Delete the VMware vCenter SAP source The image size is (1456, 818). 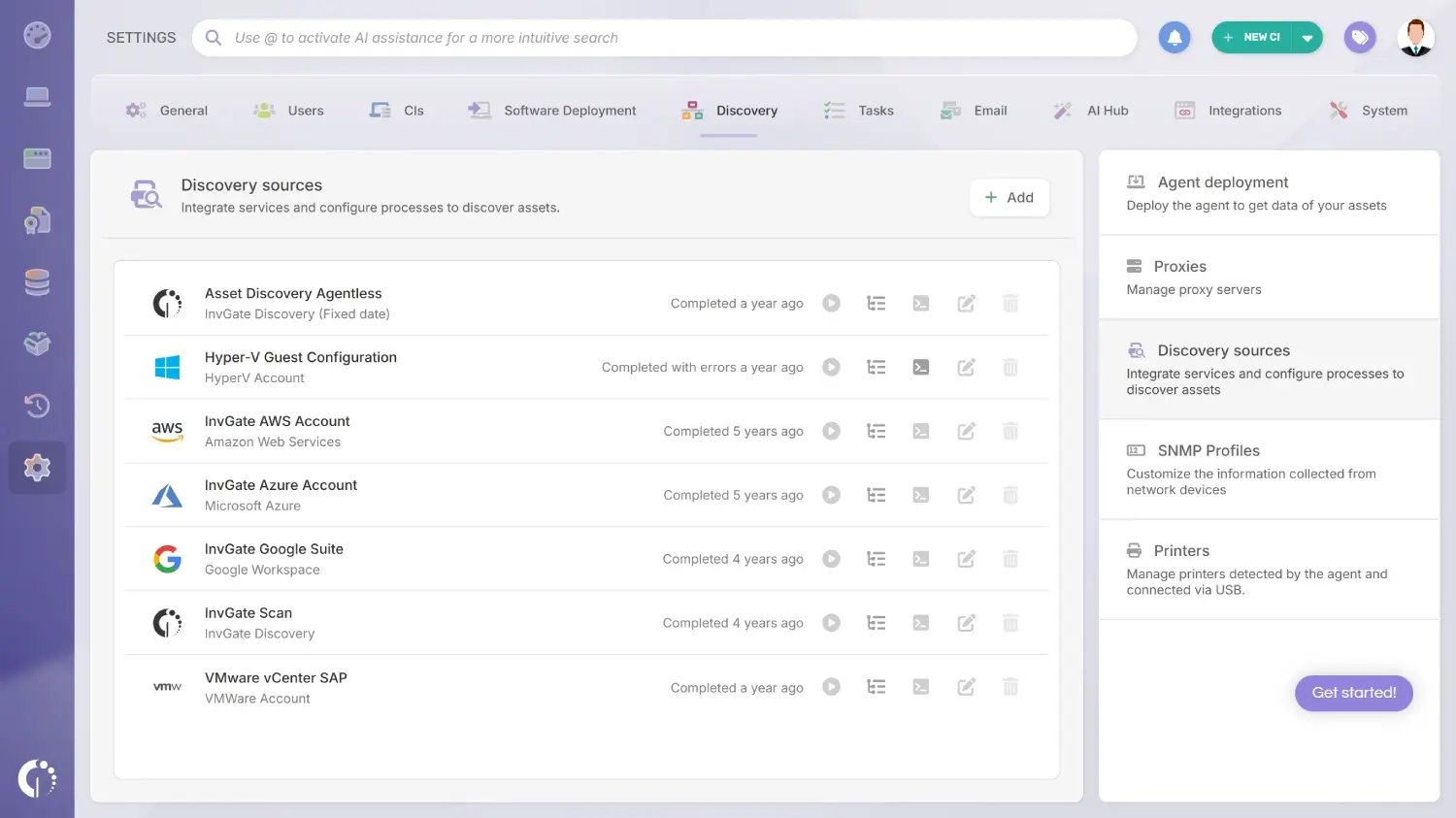coord(1009,686)
